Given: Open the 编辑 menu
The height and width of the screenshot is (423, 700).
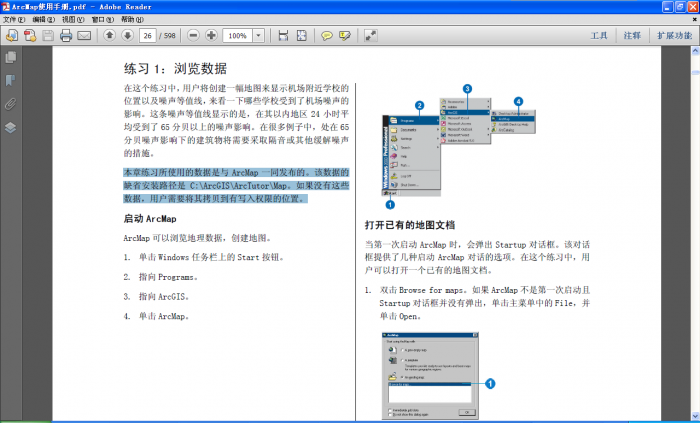Looking at the screenshot, I should coord(43,20).
